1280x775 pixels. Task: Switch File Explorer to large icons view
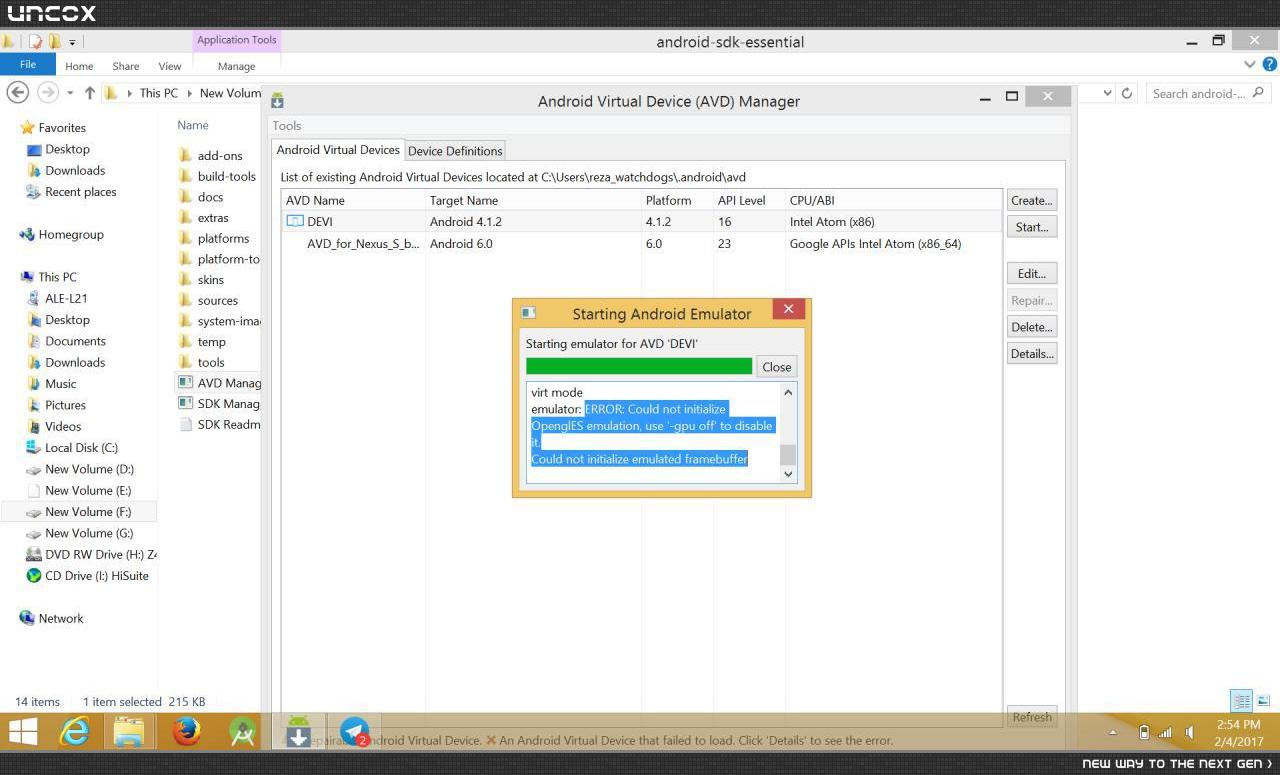(x=1263, y=701)
